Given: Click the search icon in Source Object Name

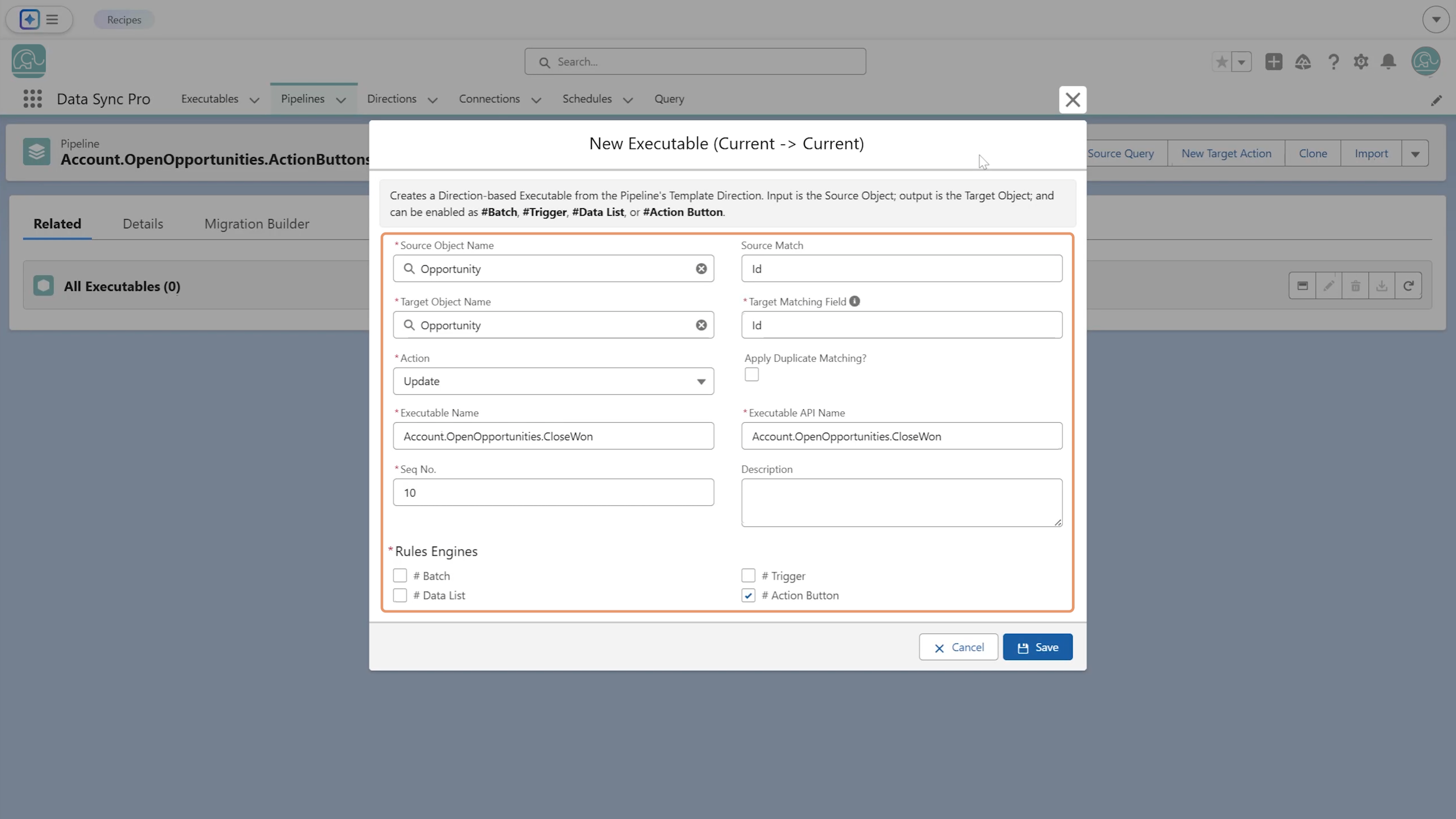Looking at the screenshot, I should pos(409,268).
